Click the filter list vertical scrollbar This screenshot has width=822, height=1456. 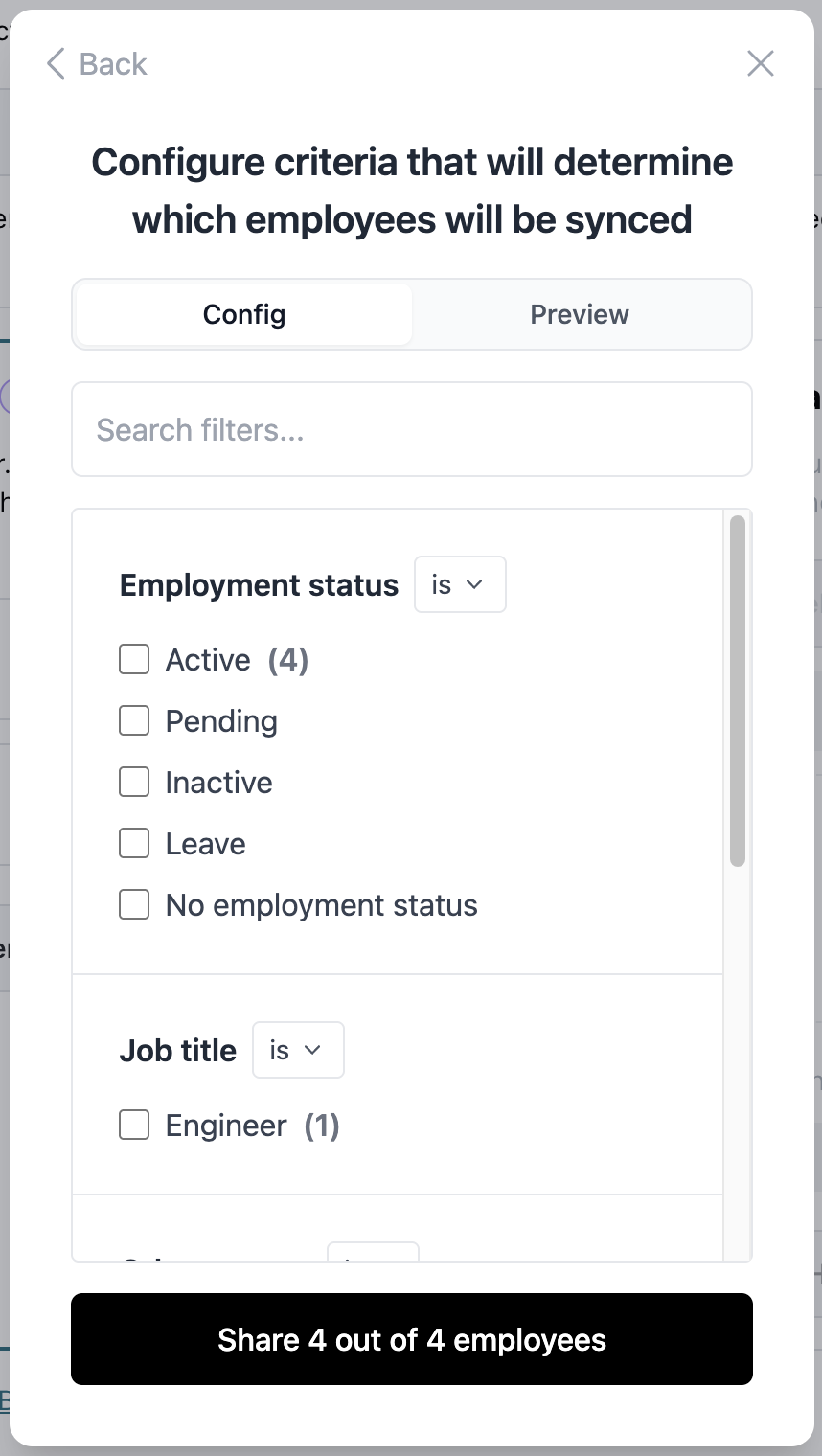[x=737, y=690]
